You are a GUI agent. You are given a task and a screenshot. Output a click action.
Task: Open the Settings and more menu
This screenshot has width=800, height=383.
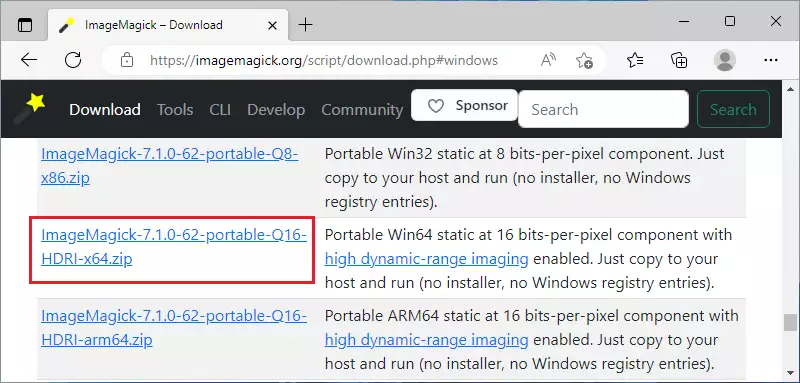point(770,60)
